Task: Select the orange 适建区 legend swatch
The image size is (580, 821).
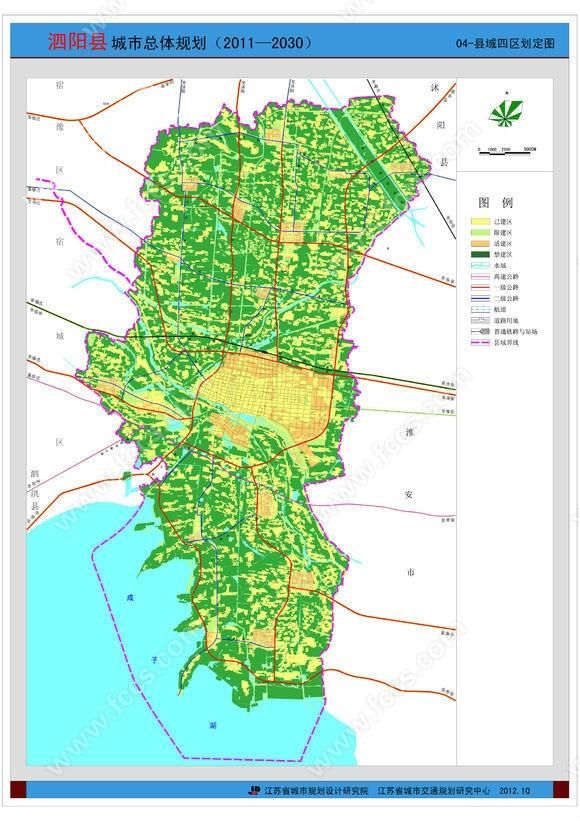Action: [481, 243]
